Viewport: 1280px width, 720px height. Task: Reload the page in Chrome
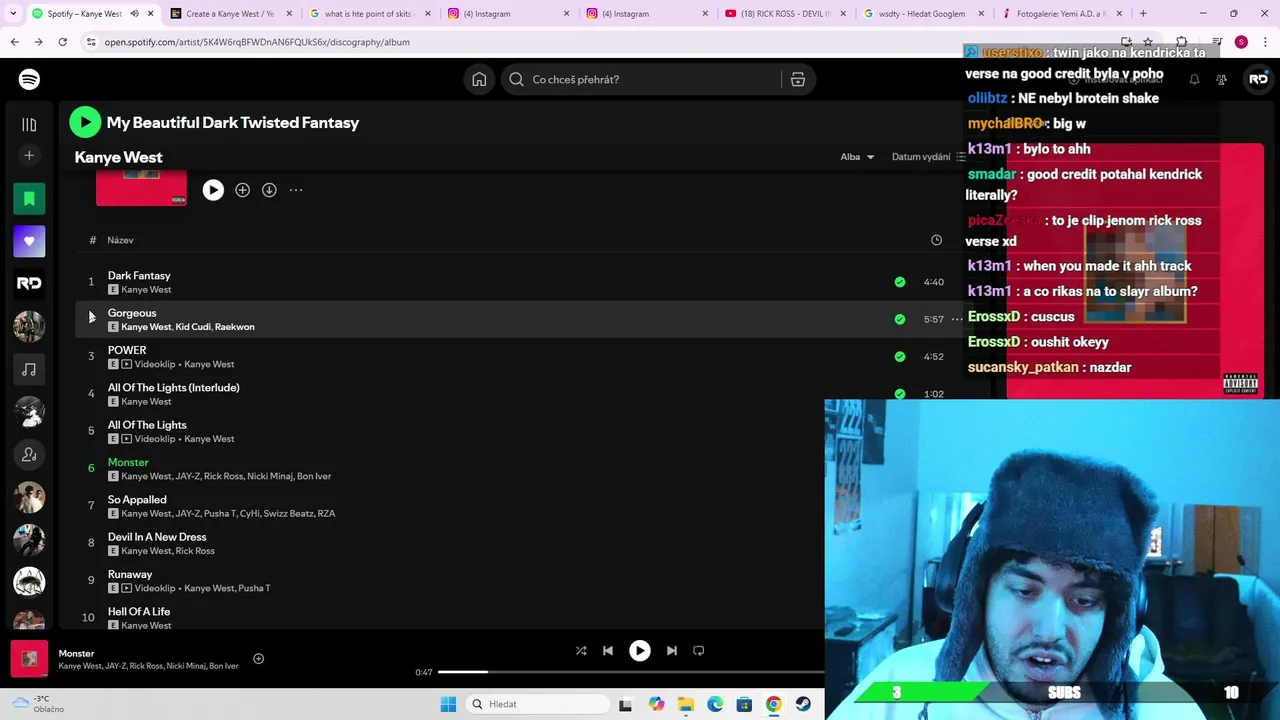[x=62, y=42]
